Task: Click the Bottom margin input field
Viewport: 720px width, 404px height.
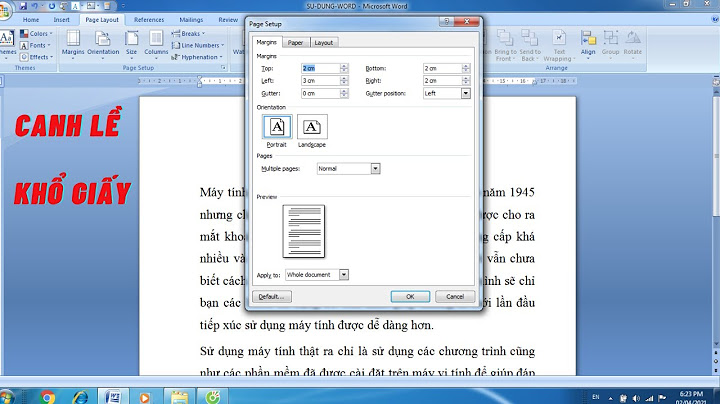Action: (x=442, y=68)
